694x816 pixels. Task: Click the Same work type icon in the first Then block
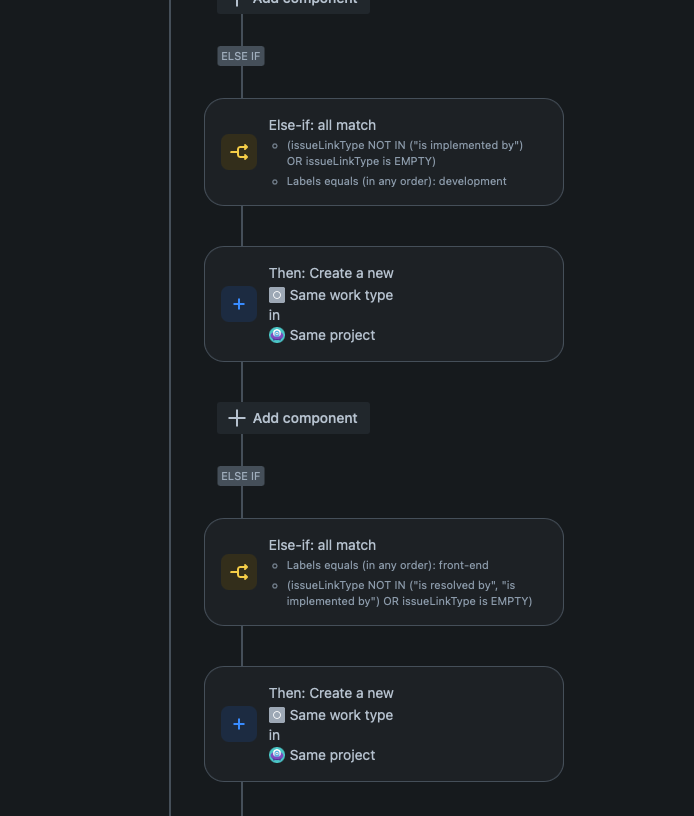point(277,295)
